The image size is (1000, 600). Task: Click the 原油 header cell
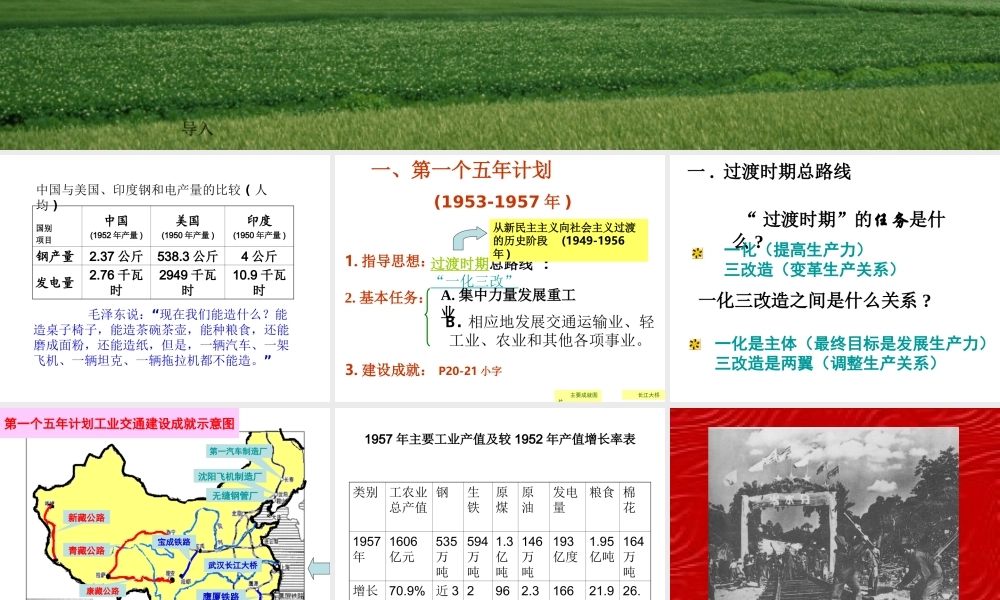533,507
